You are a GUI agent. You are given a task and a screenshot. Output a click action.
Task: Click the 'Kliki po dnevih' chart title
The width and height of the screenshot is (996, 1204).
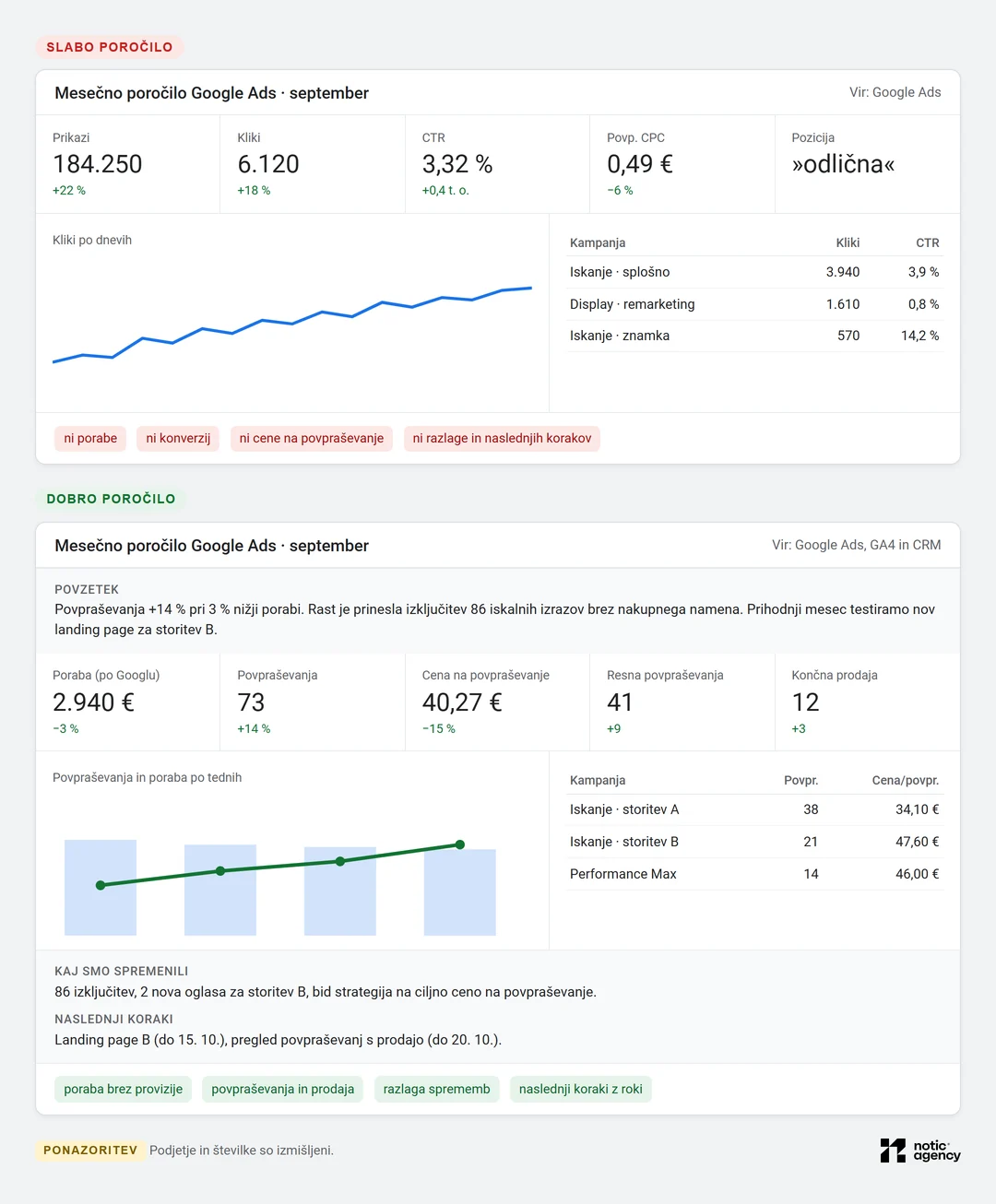click(92, 241)
